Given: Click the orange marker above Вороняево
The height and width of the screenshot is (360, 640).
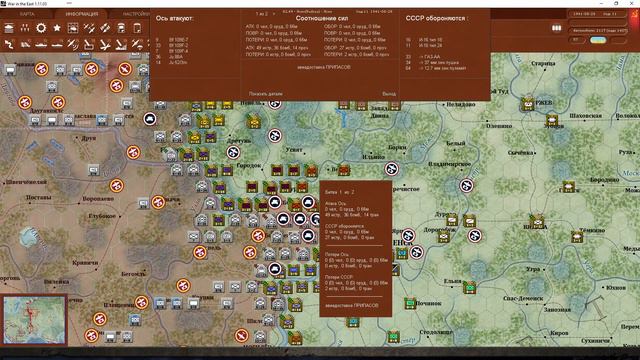Looking at the screenshot, I should (x=116, y=186).
